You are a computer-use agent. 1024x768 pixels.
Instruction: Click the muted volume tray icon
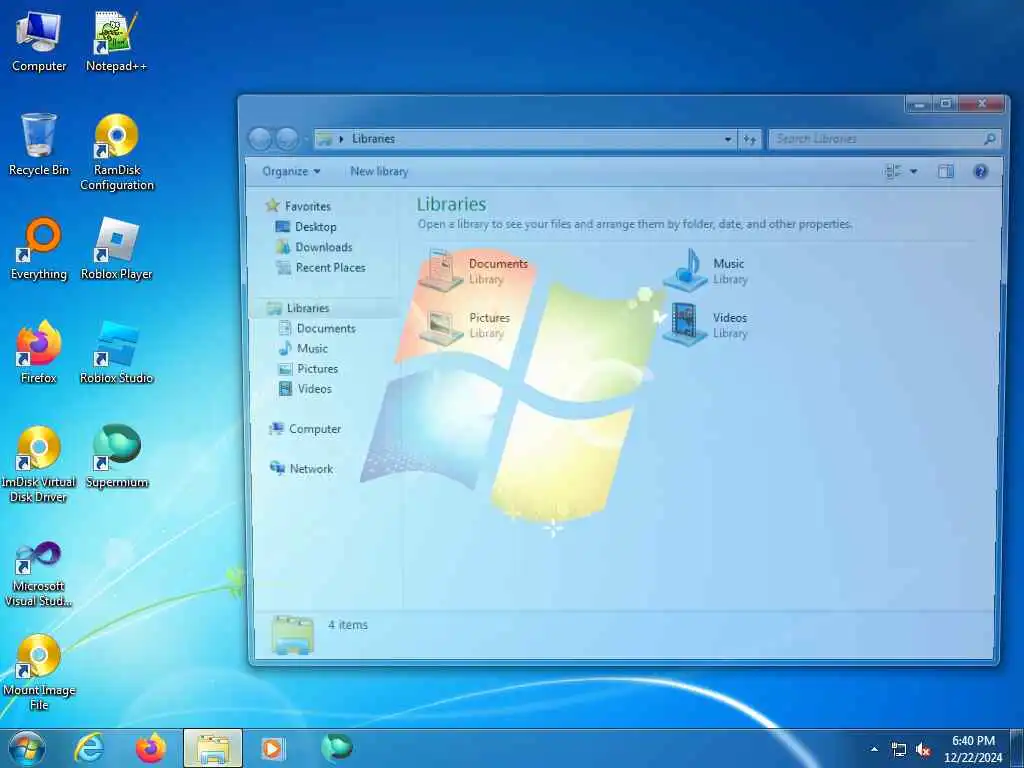923,750
